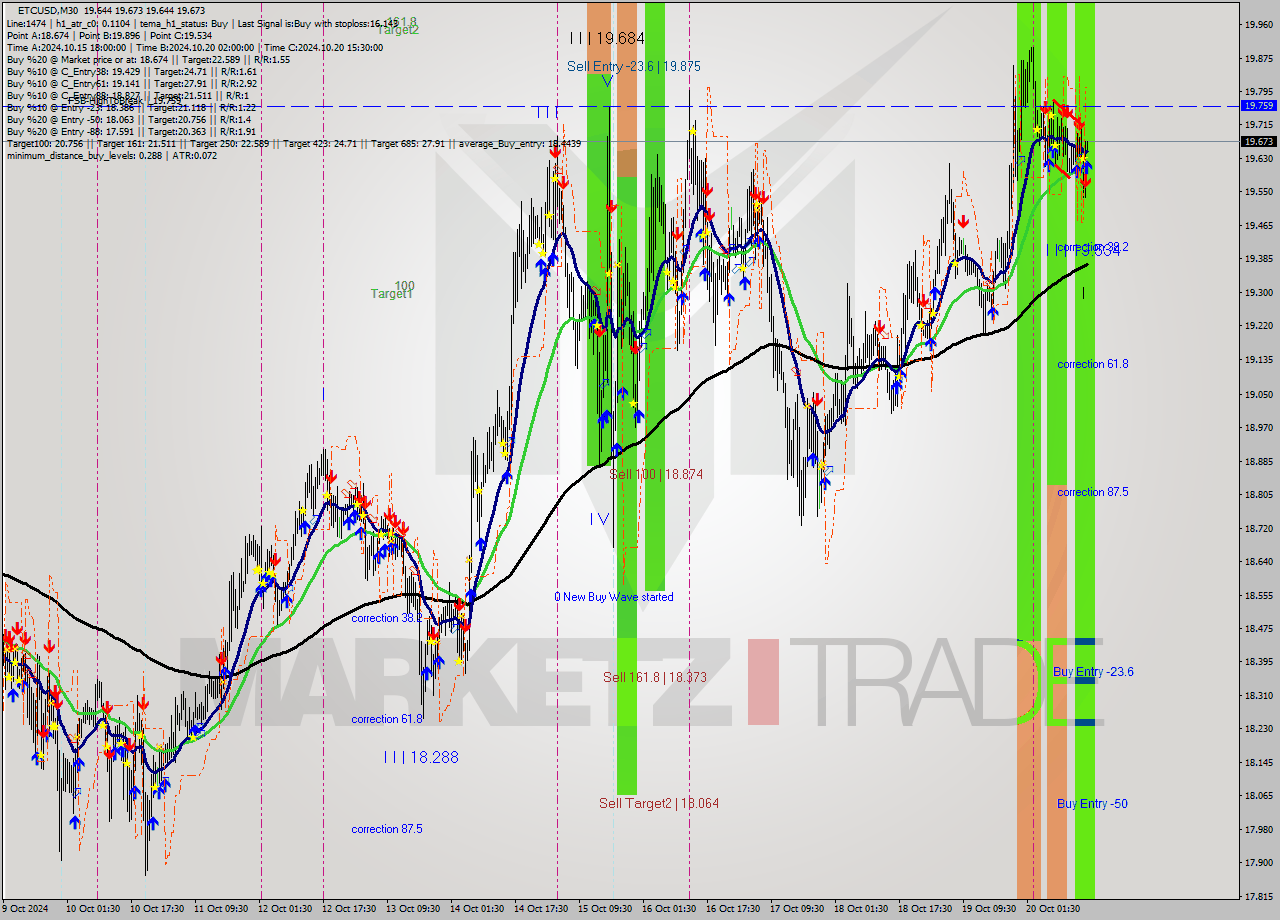
Task: Click the 'Sell Target2 | 18.064' label
Action: 659,803
